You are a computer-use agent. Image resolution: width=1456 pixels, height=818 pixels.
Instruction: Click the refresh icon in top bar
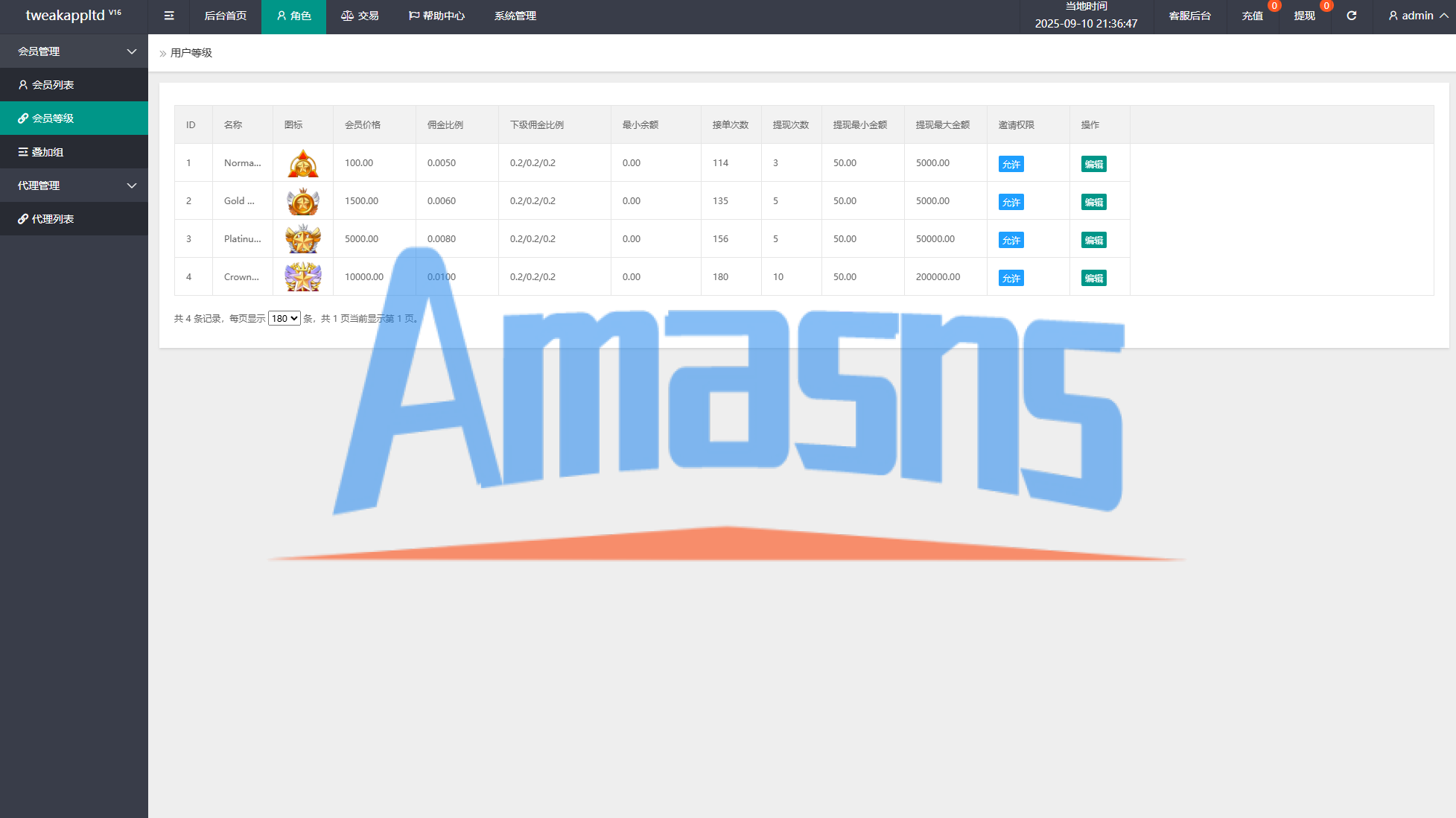(1352, 16)
